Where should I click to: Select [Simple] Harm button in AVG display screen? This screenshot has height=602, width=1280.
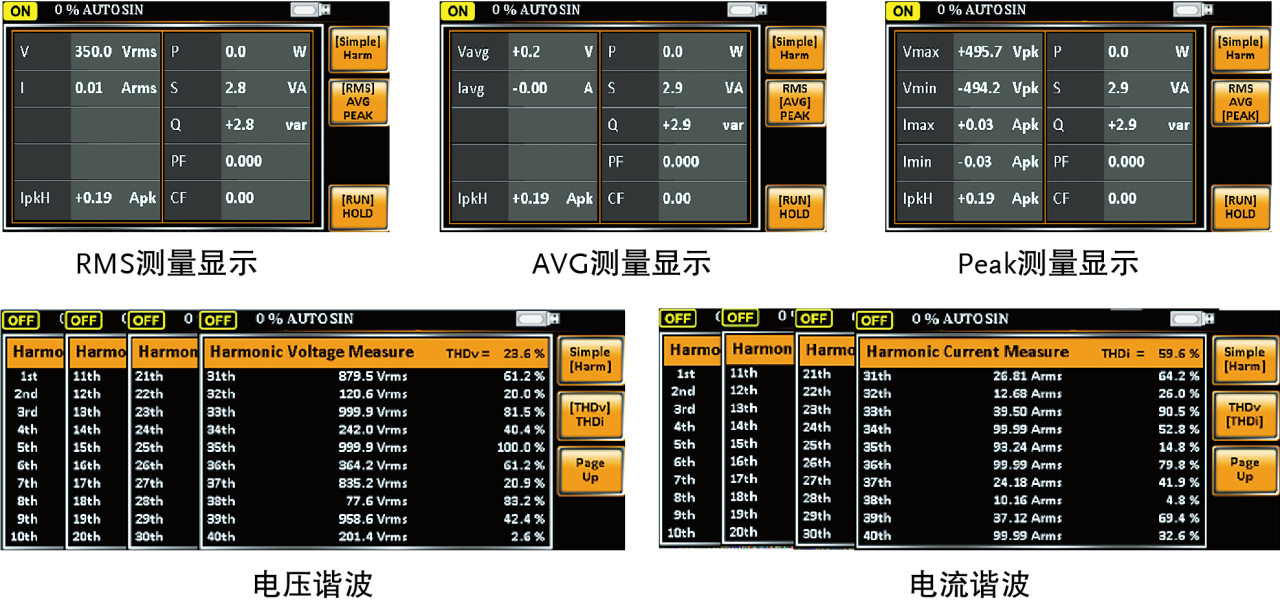pyautogui.click(x=794, y=49)
